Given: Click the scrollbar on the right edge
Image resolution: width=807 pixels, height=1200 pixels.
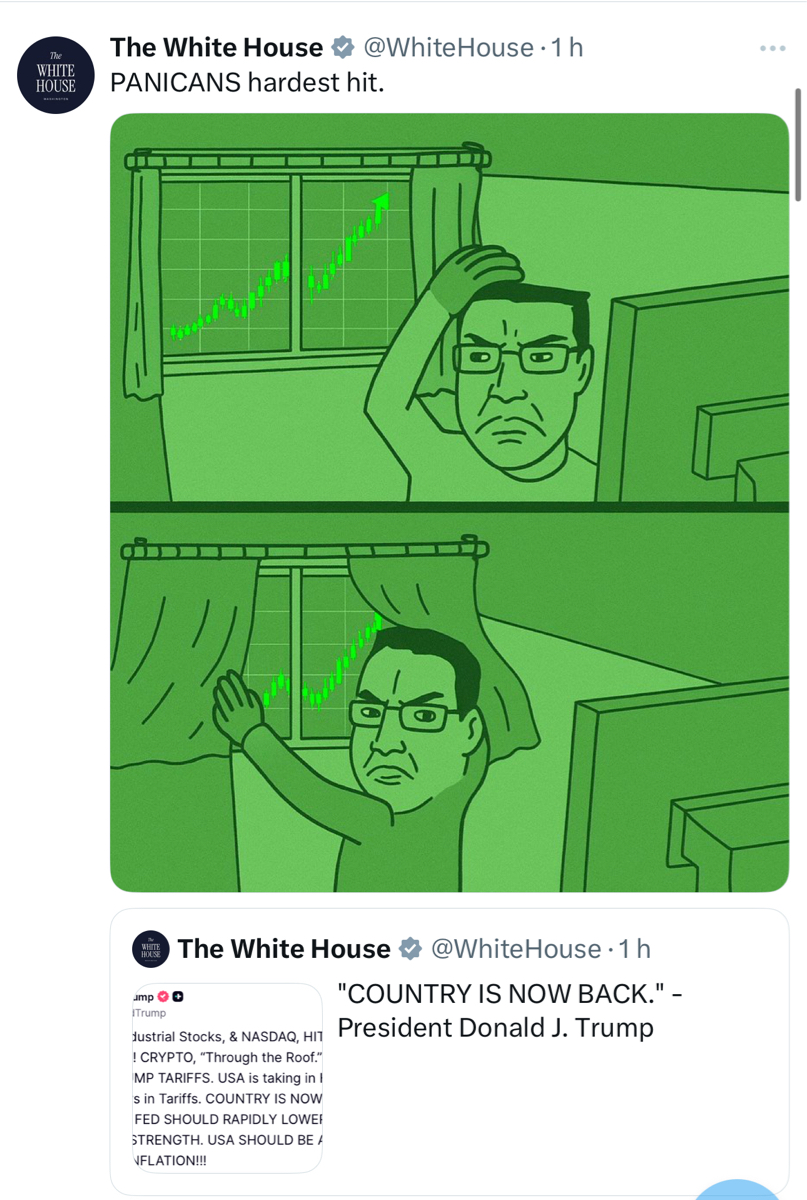Looking at the screenshot, I should (x=798, y=146).
